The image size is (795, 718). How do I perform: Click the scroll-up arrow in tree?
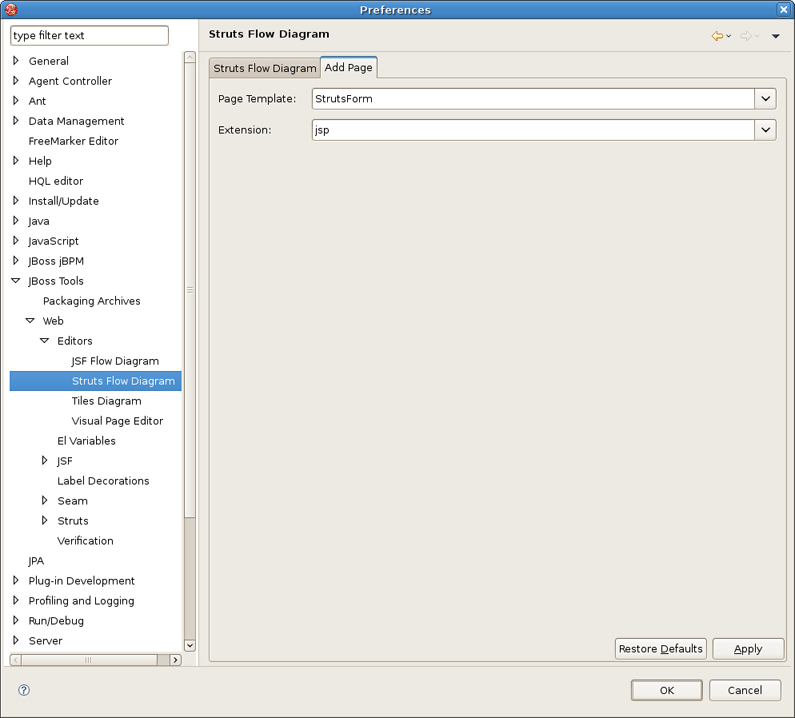click(x=190, y=57)
